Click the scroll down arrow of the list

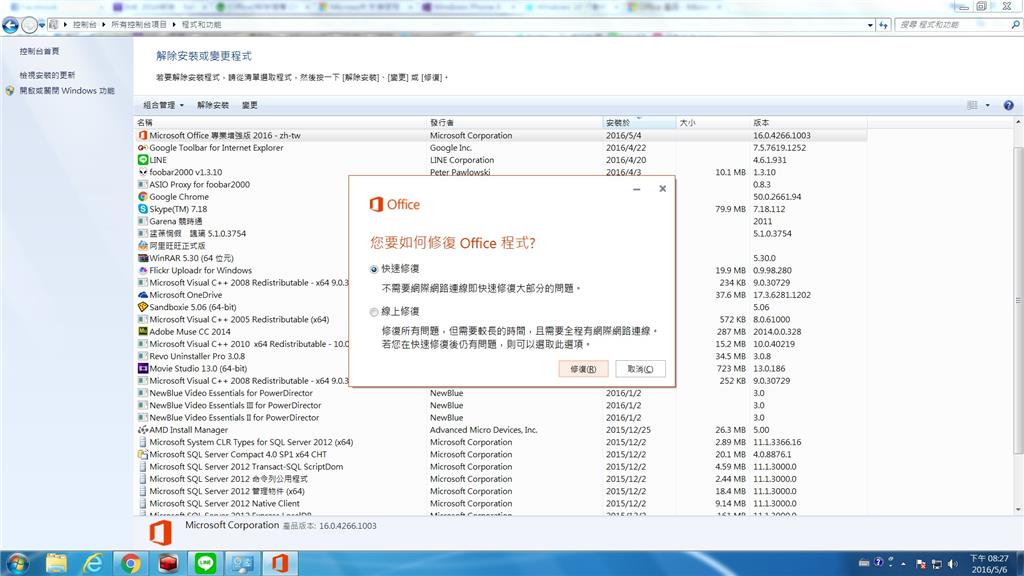coord(1018,509)
